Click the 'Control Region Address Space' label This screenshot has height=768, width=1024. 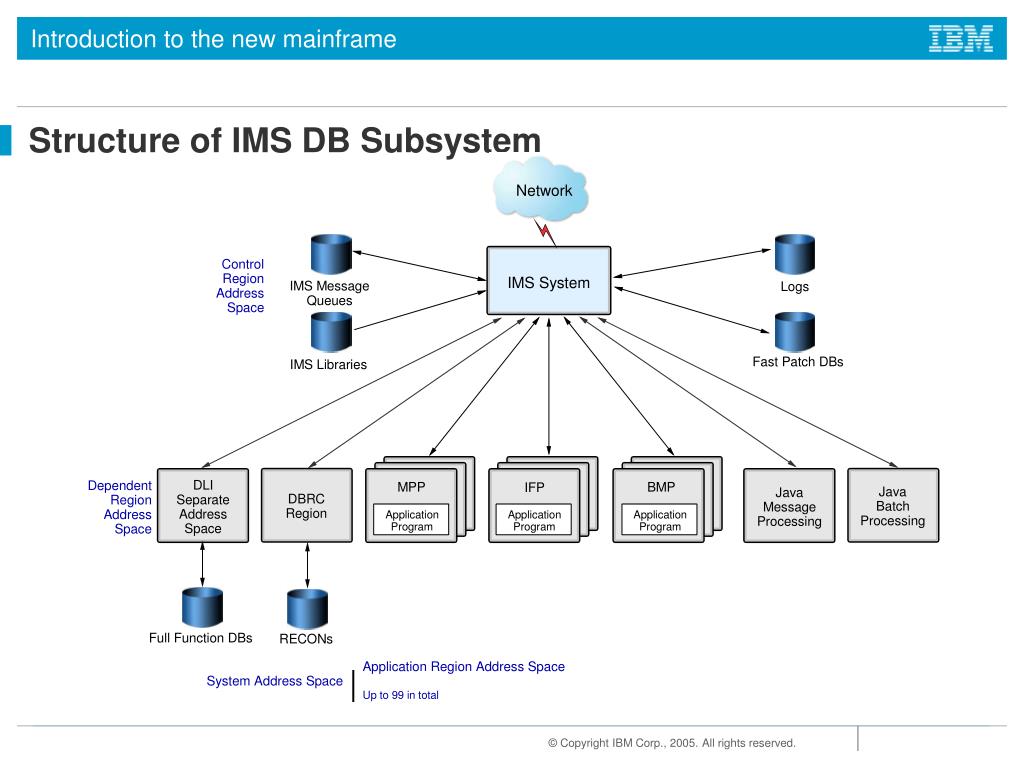[x=240, y=285]
